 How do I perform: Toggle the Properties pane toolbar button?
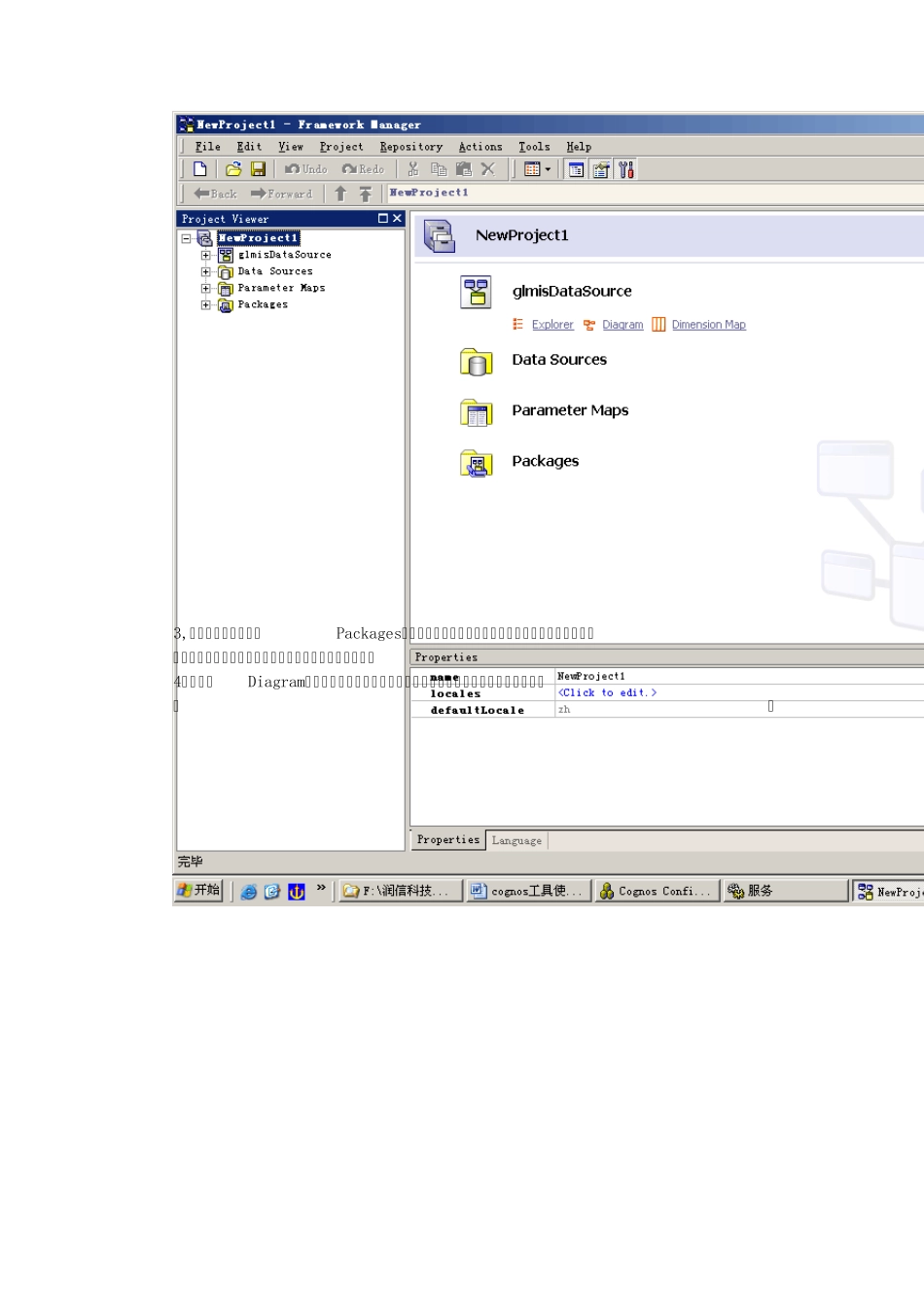tap(601, 169)
